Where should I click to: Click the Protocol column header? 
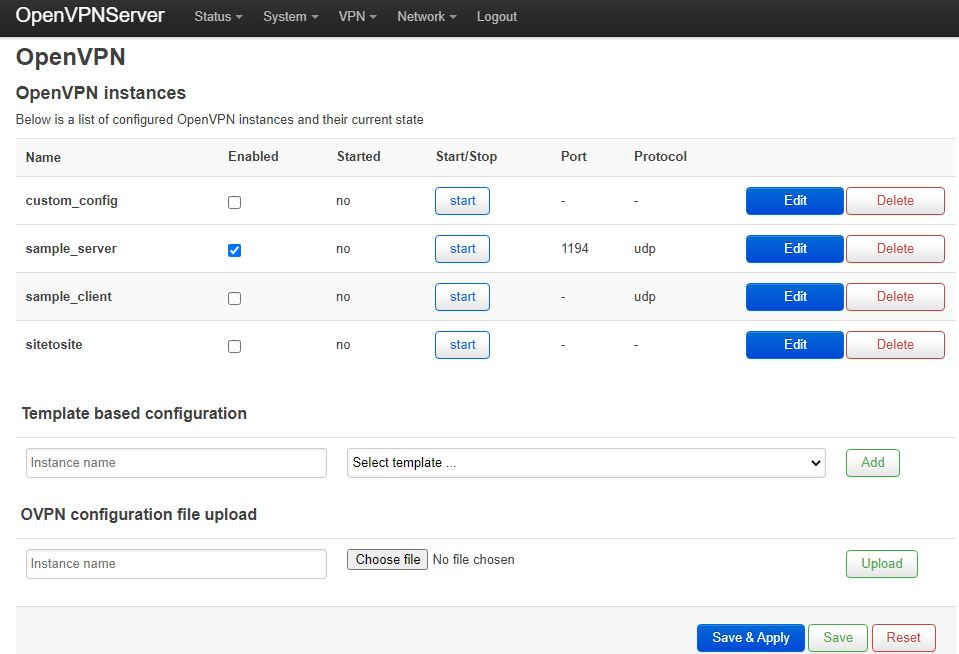tap(661, 157)
